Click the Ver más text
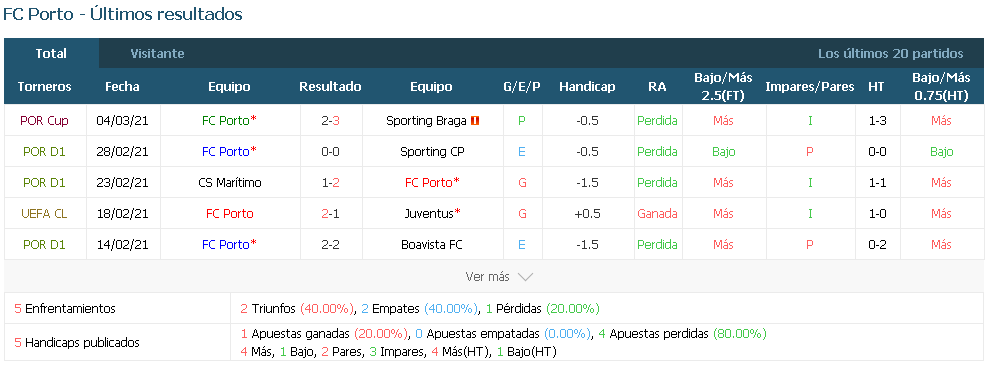Viewport: 995px width, 365px height. point(487,277)
